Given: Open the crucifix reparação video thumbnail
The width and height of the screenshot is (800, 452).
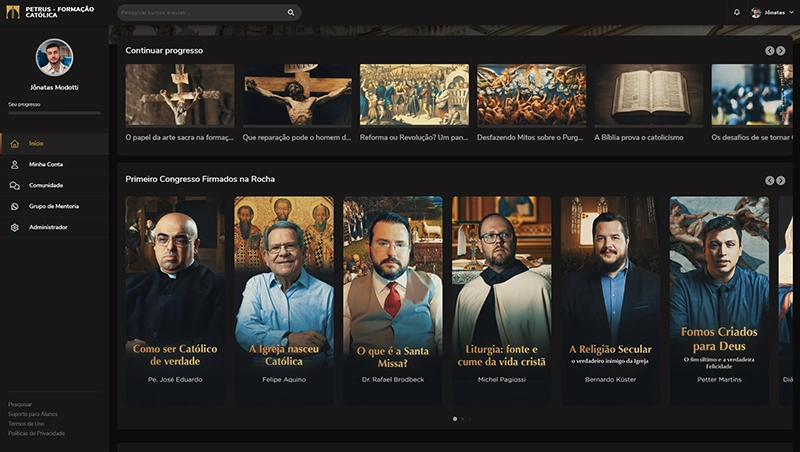Looking at the screenshot, I should tap(297, 95).
